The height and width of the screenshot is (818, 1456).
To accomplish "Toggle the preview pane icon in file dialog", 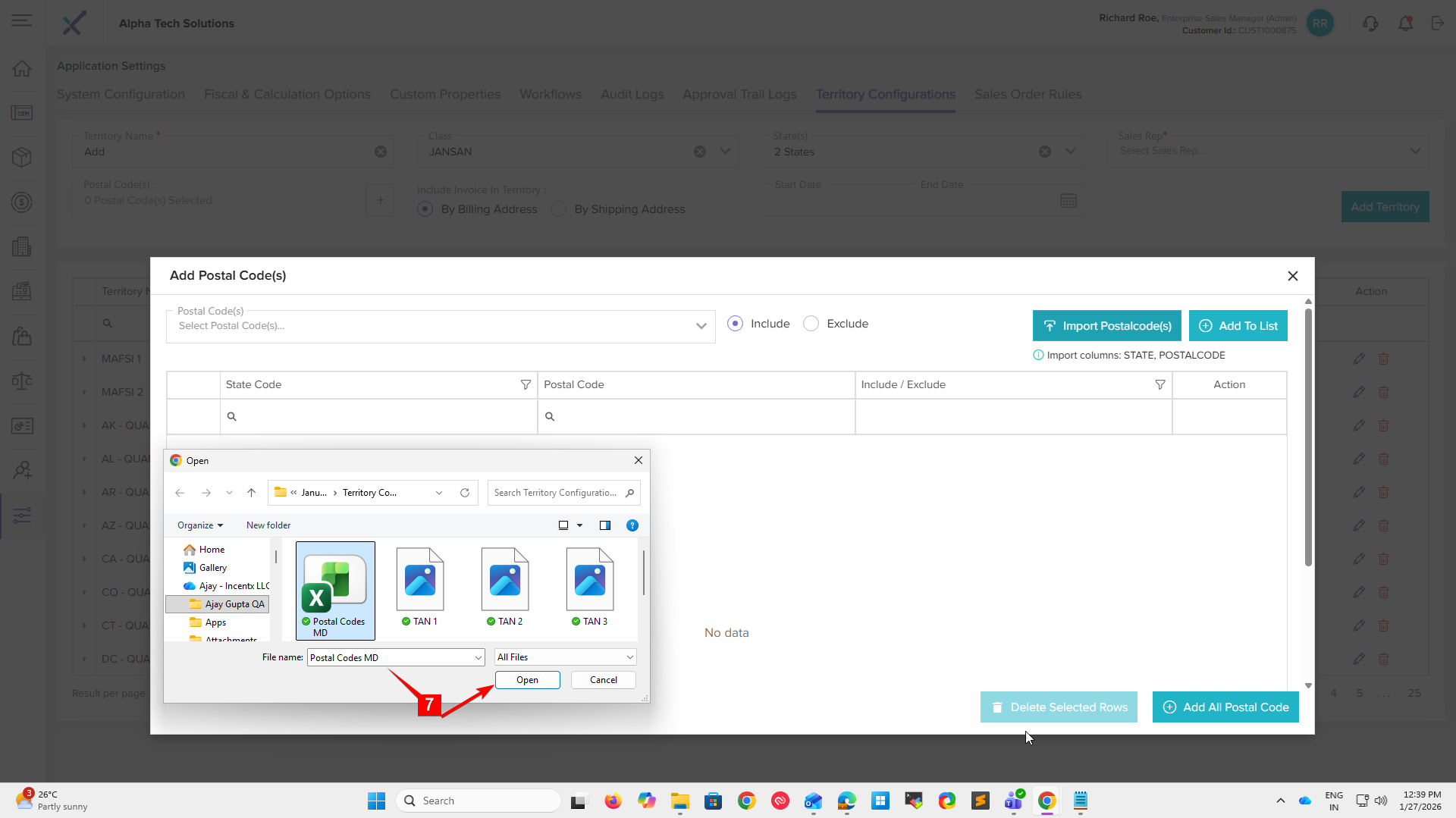I will [x=604, y=525].
